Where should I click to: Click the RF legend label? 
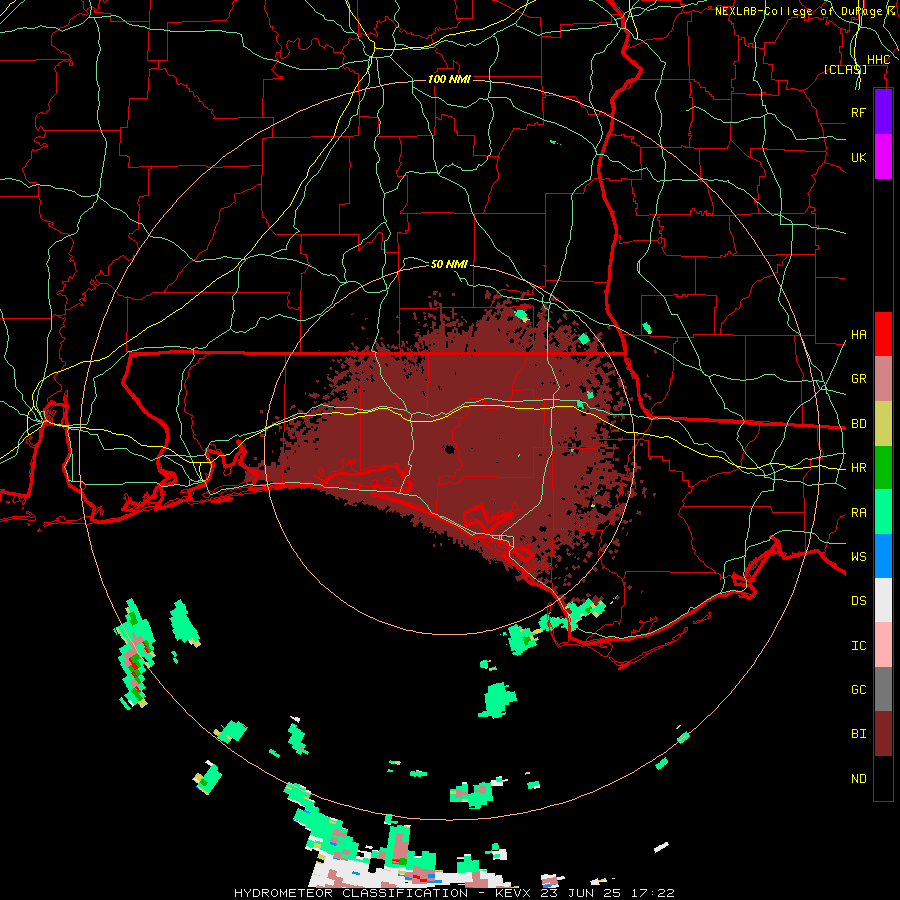(858, 112)
